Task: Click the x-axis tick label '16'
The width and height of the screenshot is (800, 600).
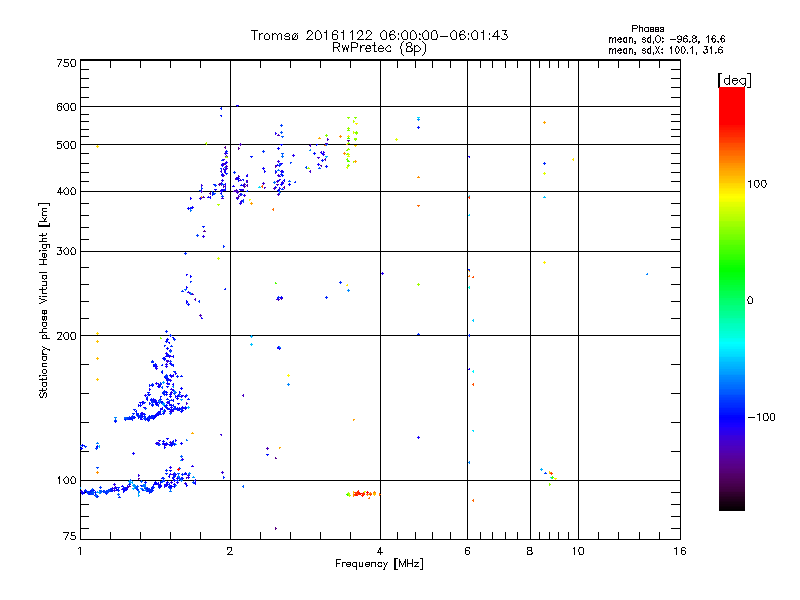Action: [680, 551]
